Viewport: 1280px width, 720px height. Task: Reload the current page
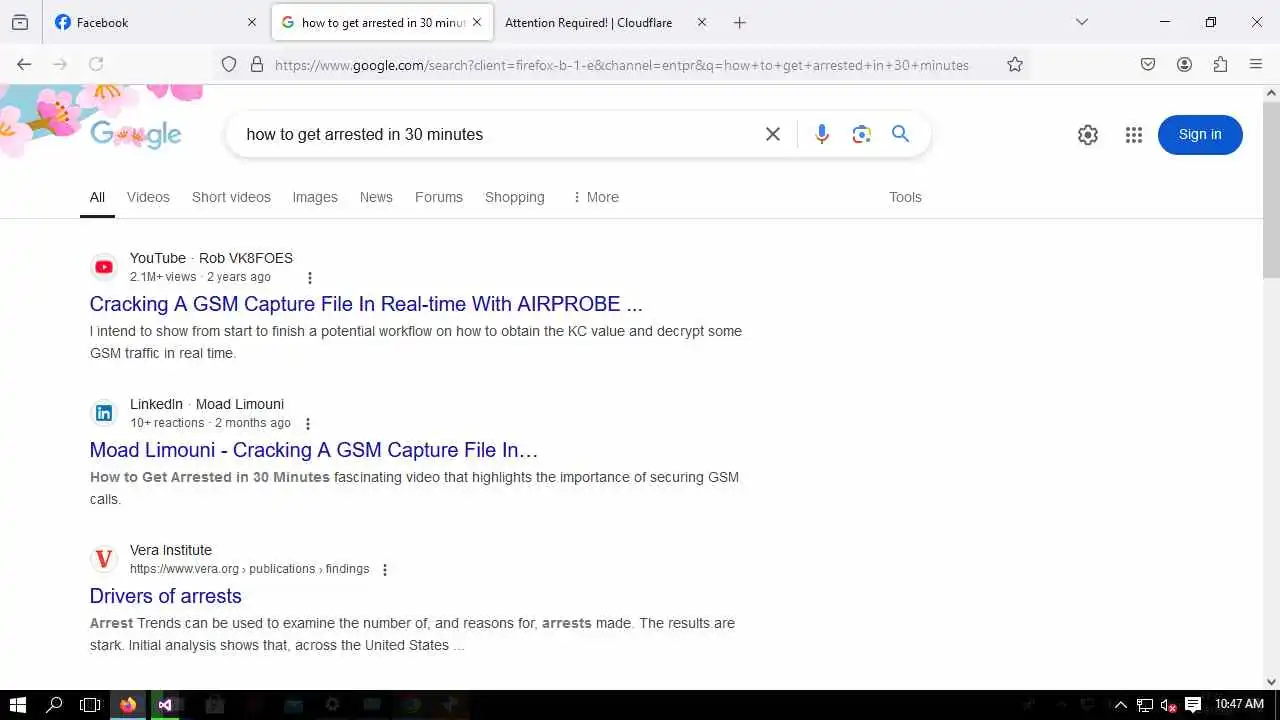[x=96, y=64]
